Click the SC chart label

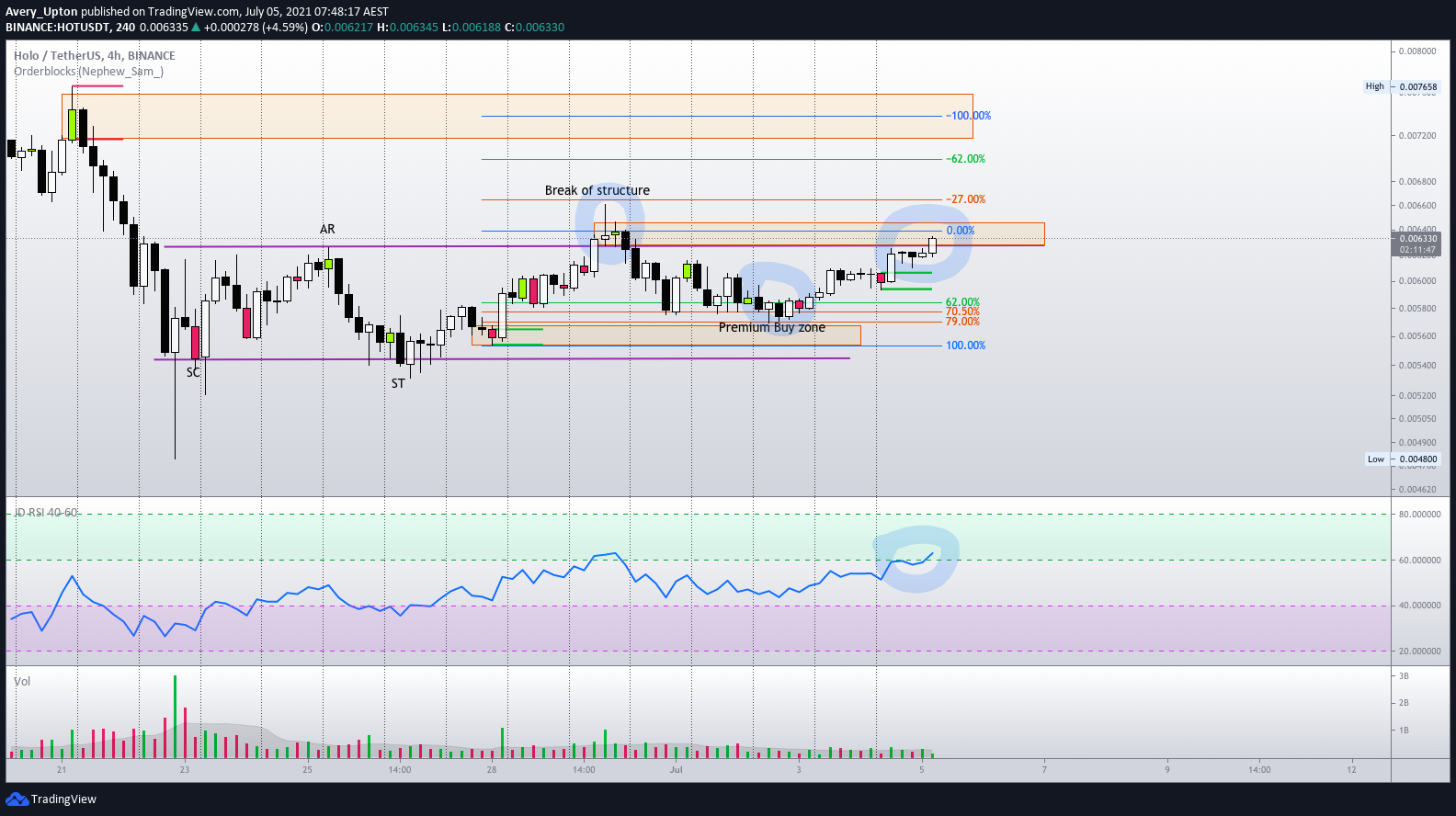tap(193, 373)
